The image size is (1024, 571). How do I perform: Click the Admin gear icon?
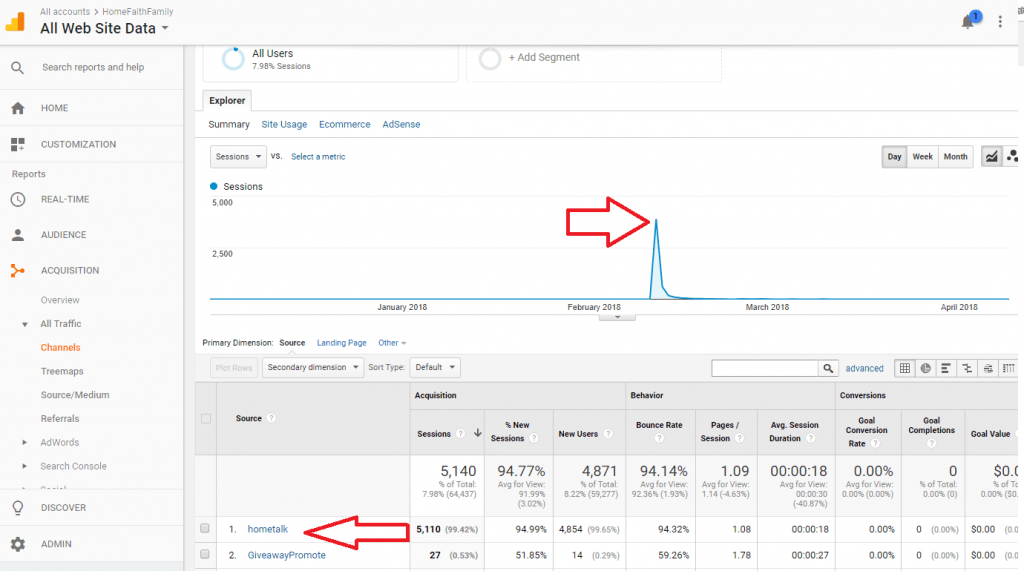click(x=18, y=544)
